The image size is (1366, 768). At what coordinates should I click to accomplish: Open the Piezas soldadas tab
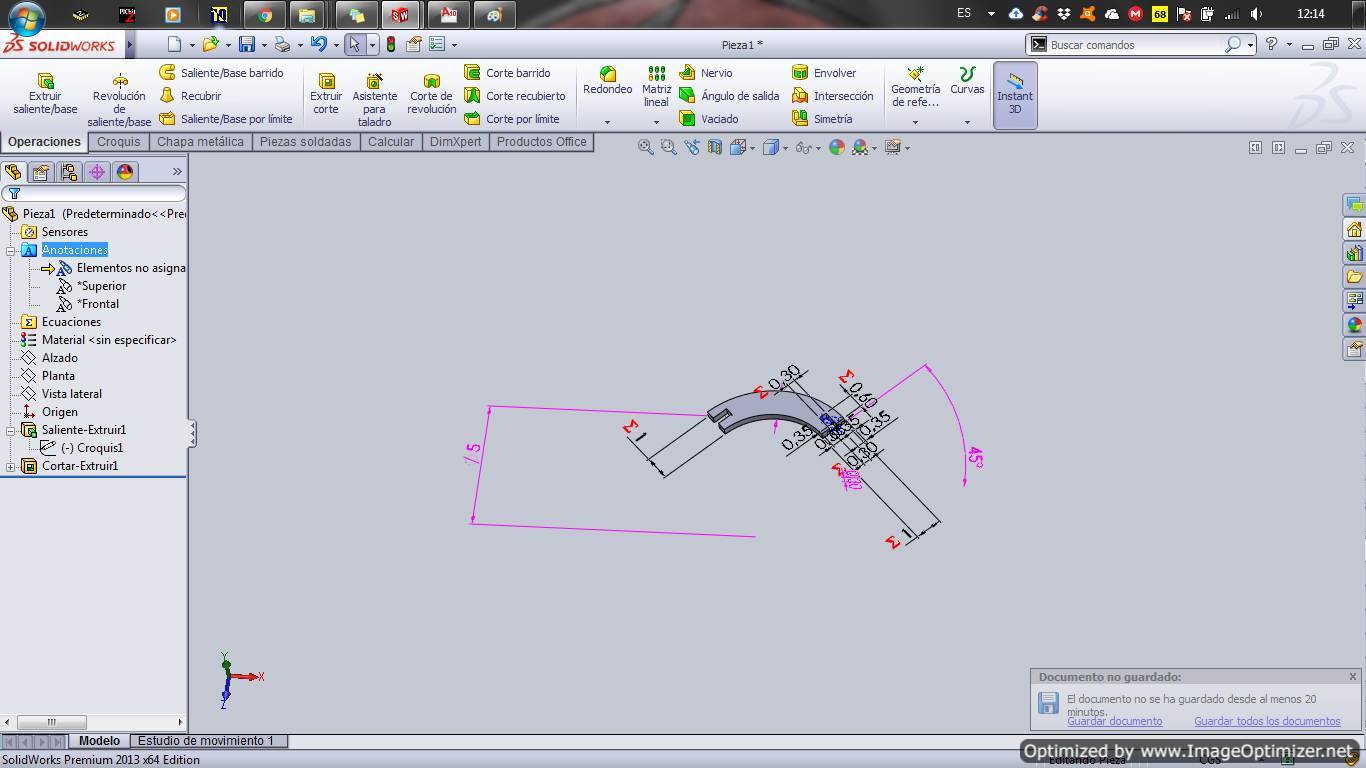305,142
